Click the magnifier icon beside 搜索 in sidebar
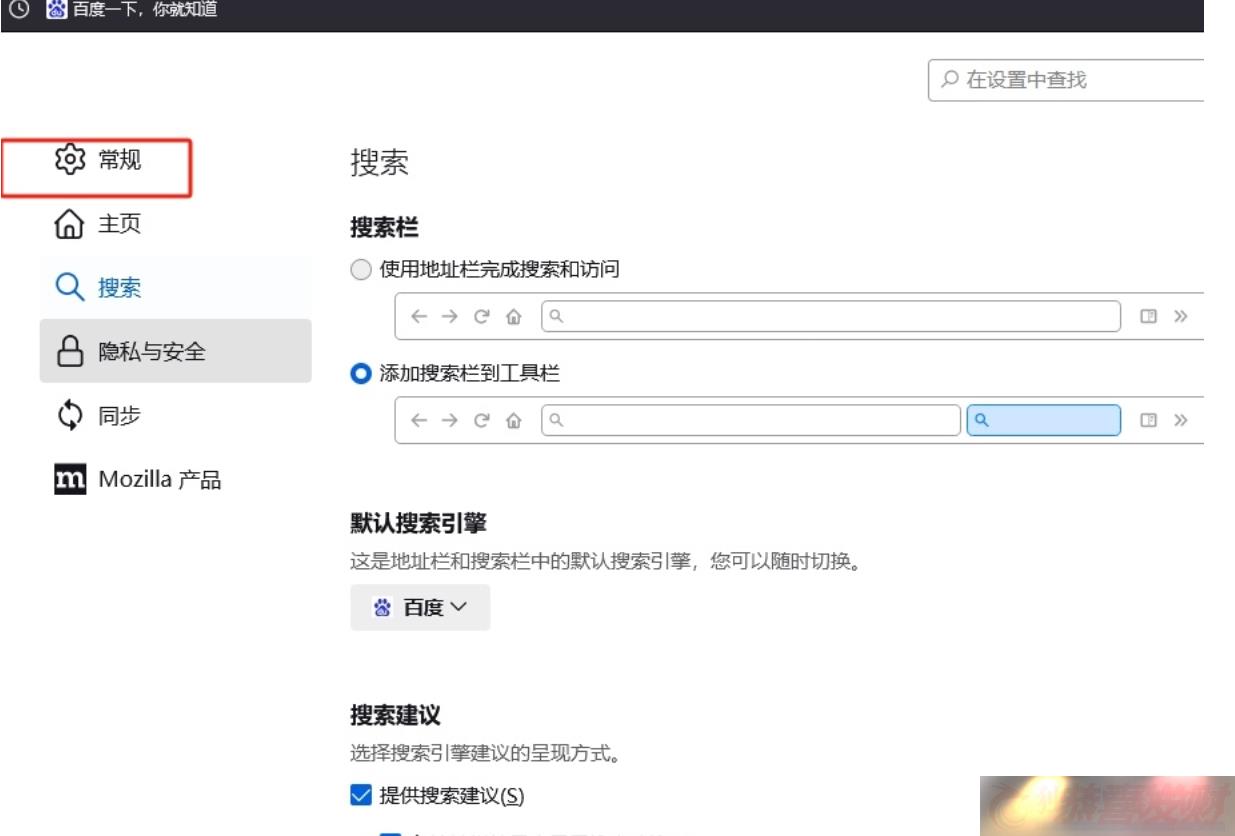This screenshot has height=836, width=1235. point(69,289)
